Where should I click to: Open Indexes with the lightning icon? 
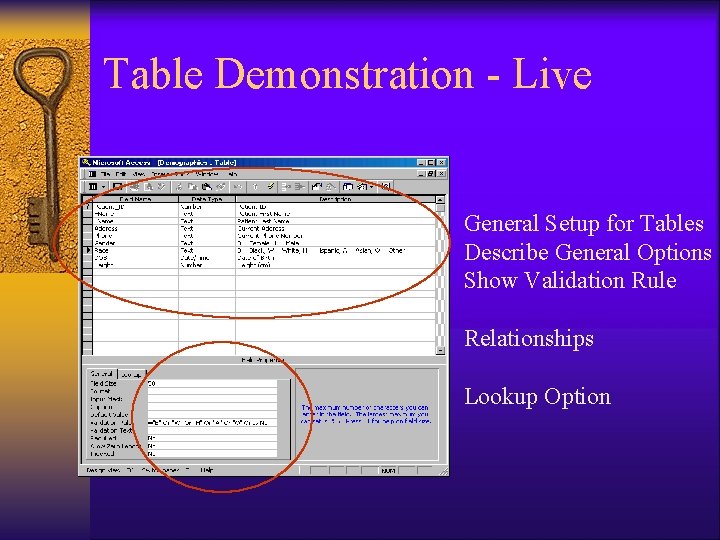(x=270, y=186)
